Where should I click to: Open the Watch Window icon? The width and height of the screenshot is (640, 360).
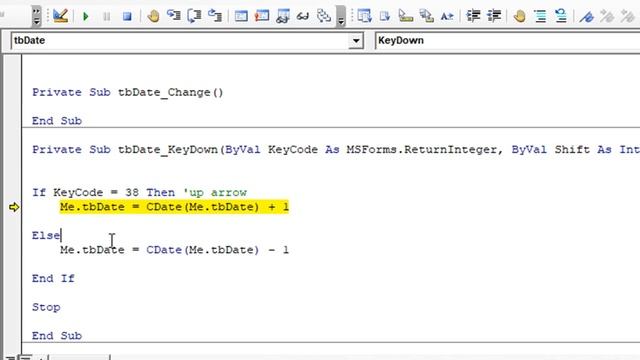click(282, 16)
